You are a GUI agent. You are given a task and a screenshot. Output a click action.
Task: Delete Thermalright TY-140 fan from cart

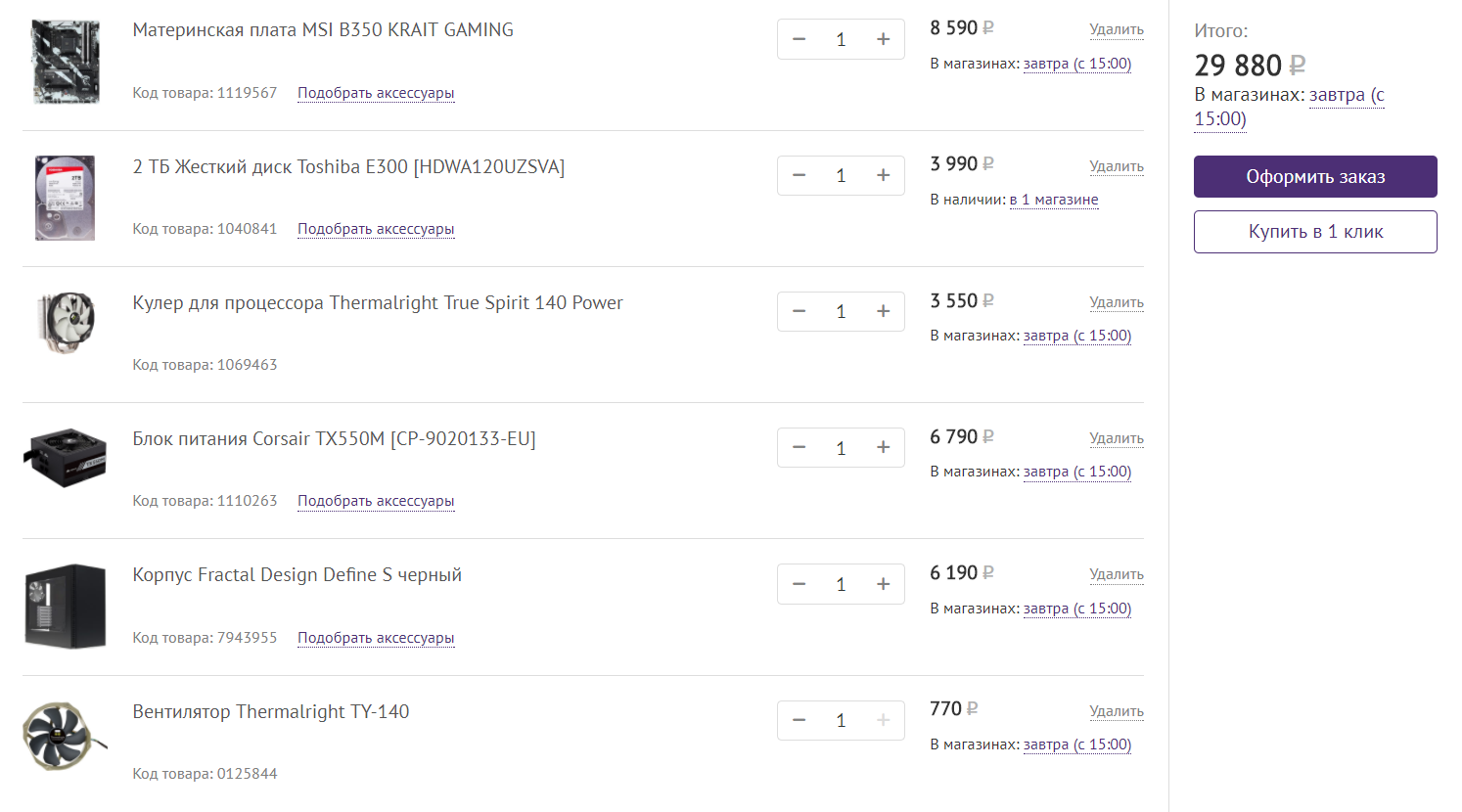pos(1116,711)
